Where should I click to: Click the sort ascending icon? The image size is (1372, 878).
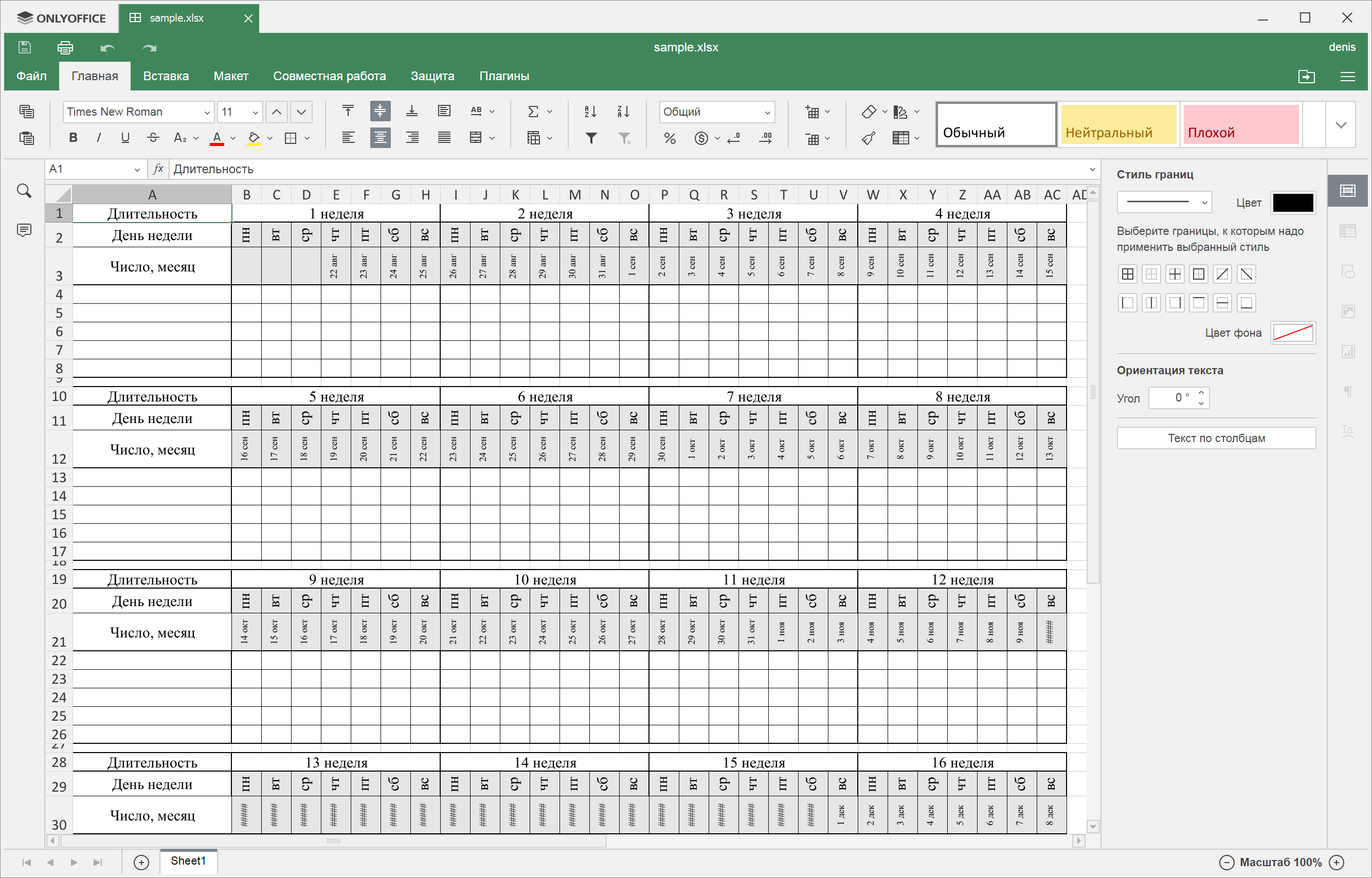(591, 112)
